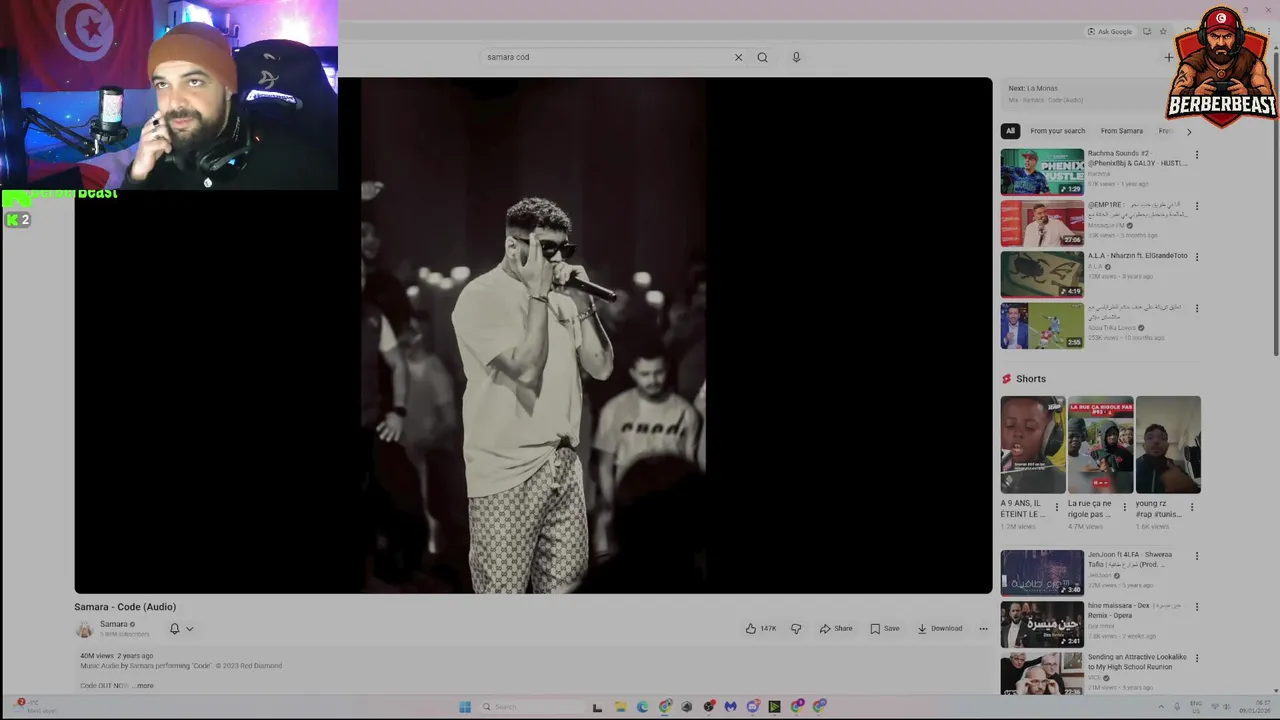Open the Samara channel name link

coord(114,624)
